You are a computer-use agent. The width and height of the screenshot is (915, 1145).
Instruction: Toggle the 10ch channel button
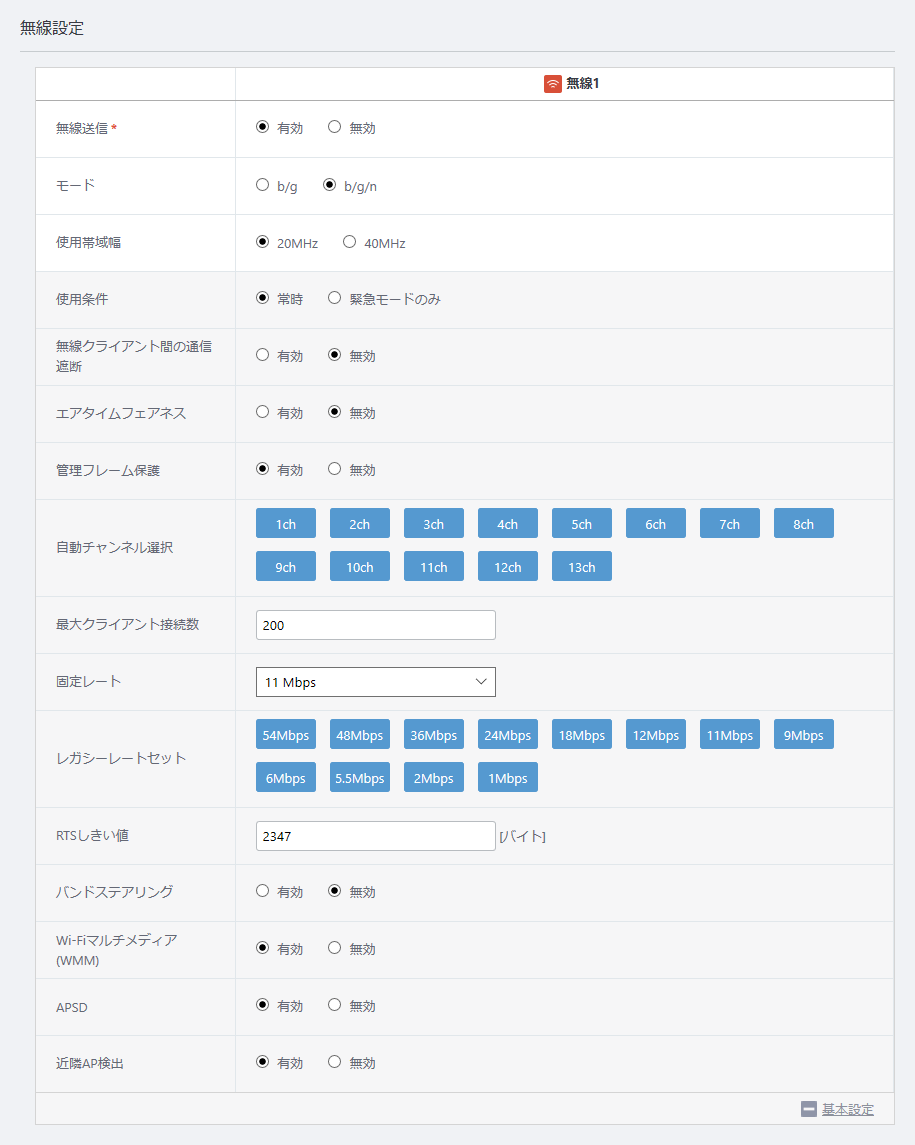[359, 567]
